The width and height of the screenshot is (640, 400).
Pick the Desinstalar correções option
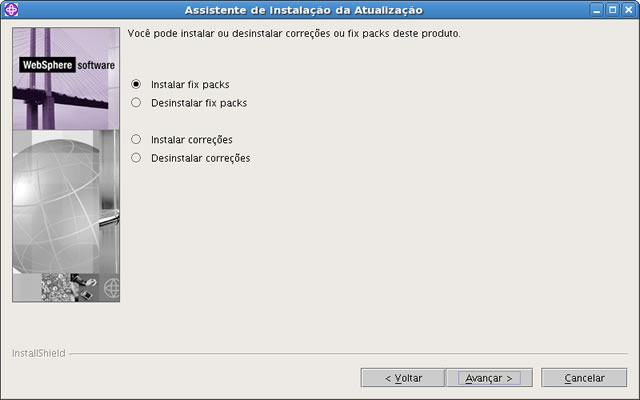click(136, 158)
